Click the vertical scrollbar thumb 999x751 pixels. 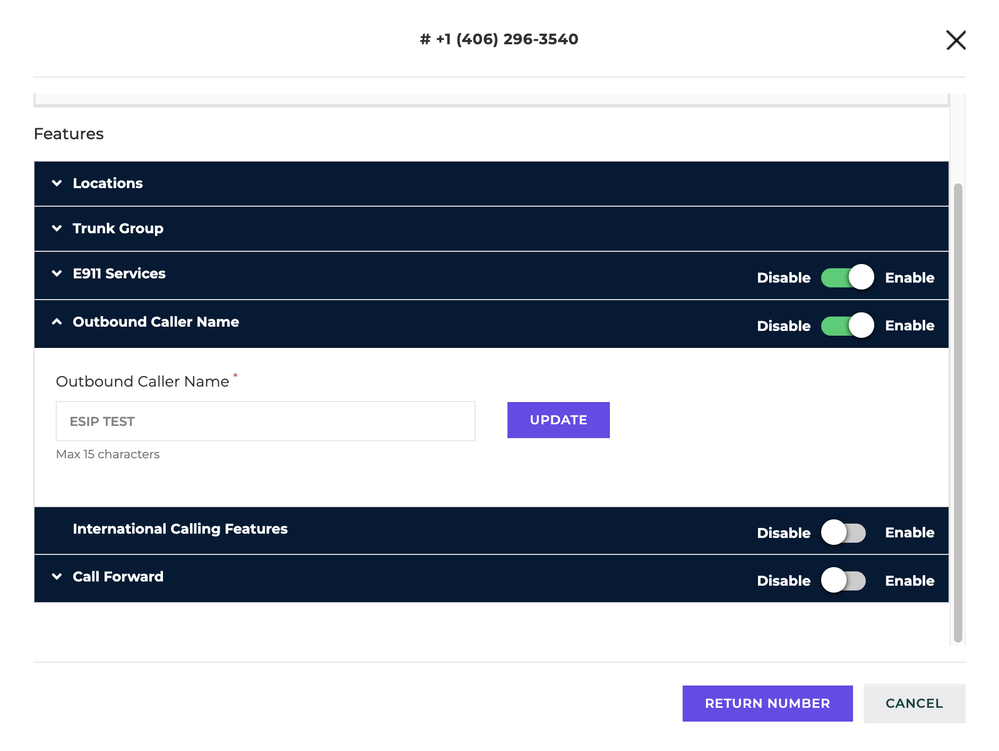pos(958,413)
